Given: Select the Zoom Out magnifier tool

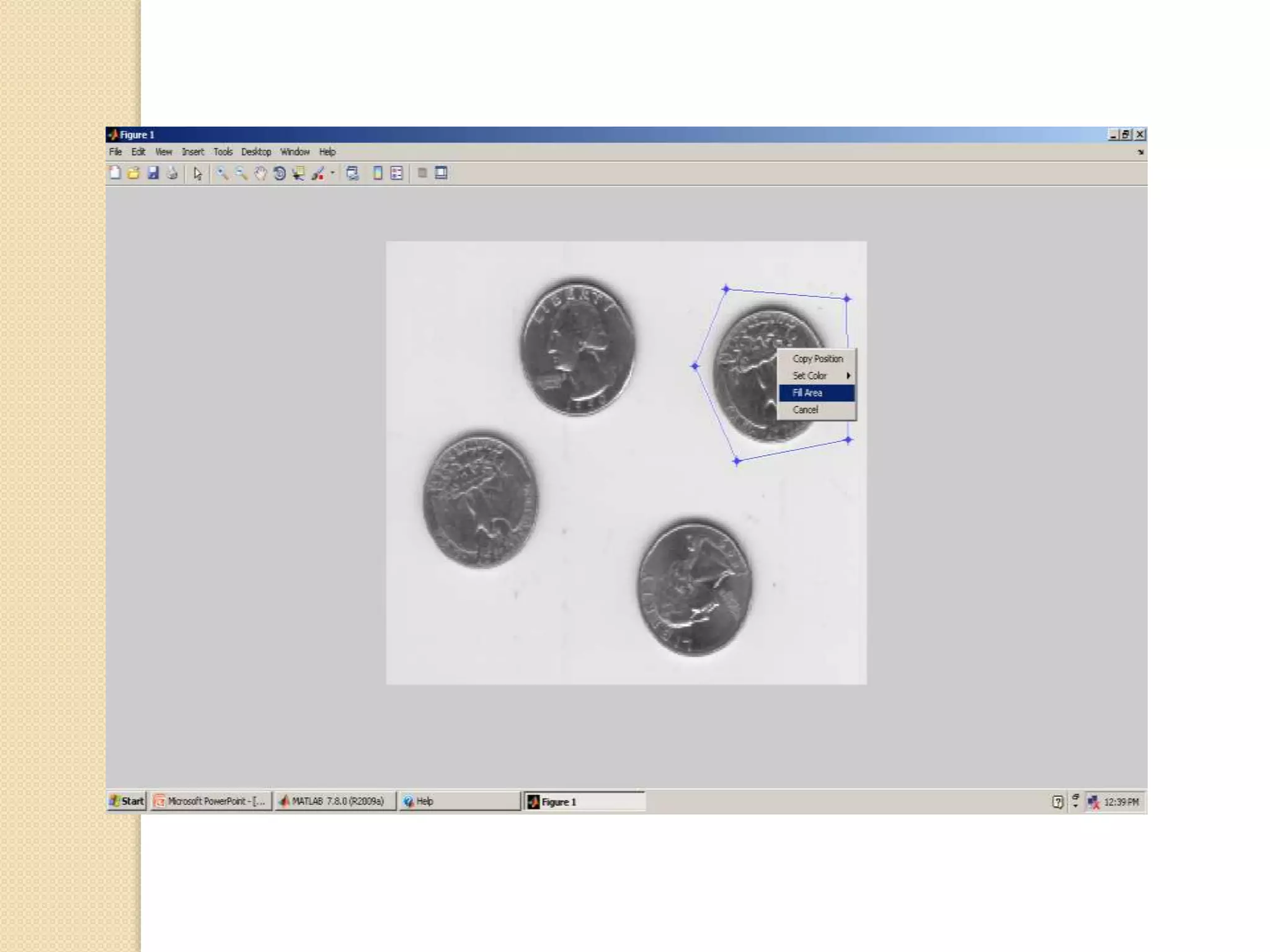Looking at the screenshot, I should 241,174.
